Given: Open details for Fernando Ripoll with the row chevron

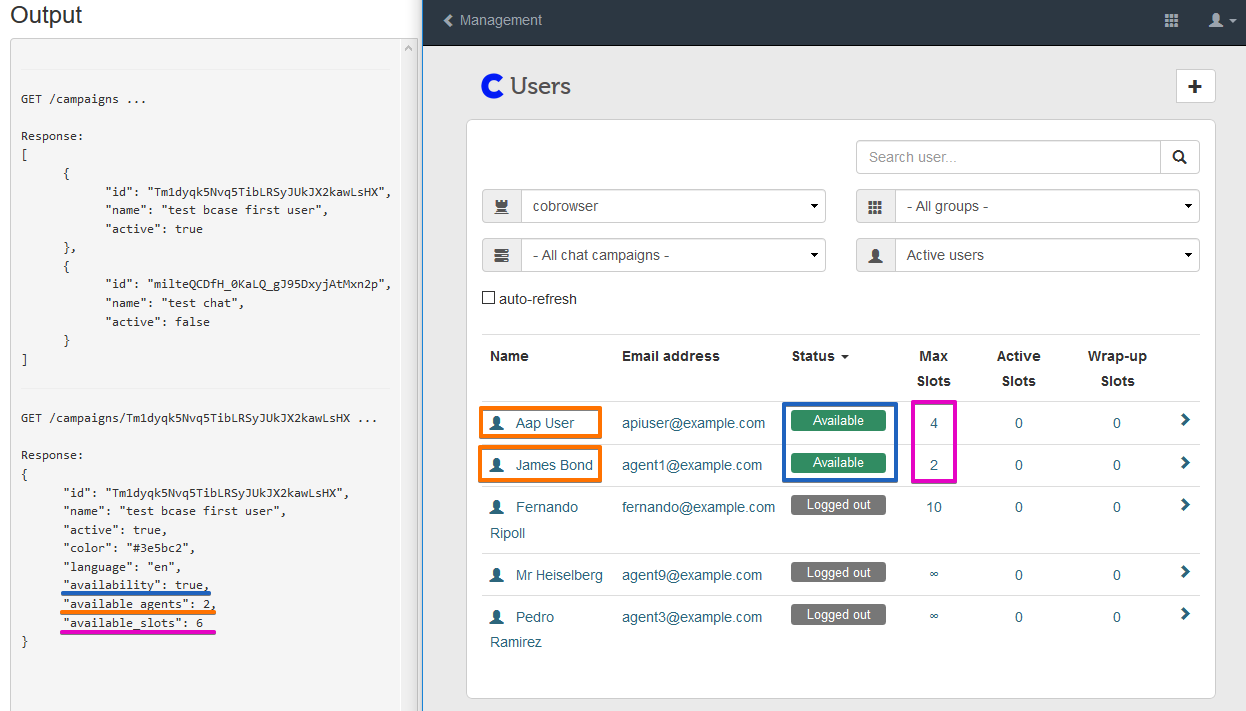Looking at the screenshot, I should click(1184, 506).
